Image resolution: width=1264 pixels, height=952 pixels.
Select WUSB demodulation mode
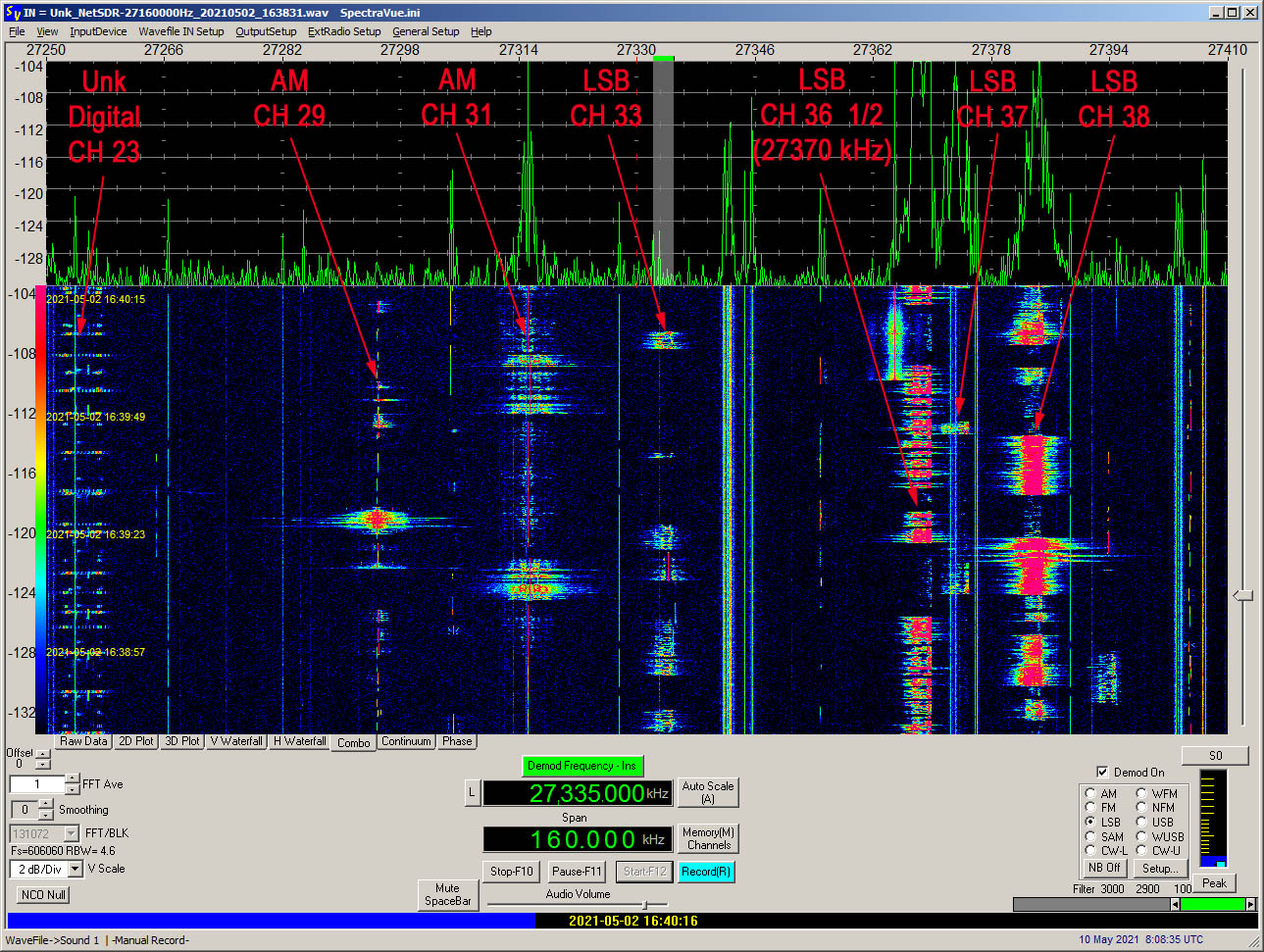(1141, 836)
